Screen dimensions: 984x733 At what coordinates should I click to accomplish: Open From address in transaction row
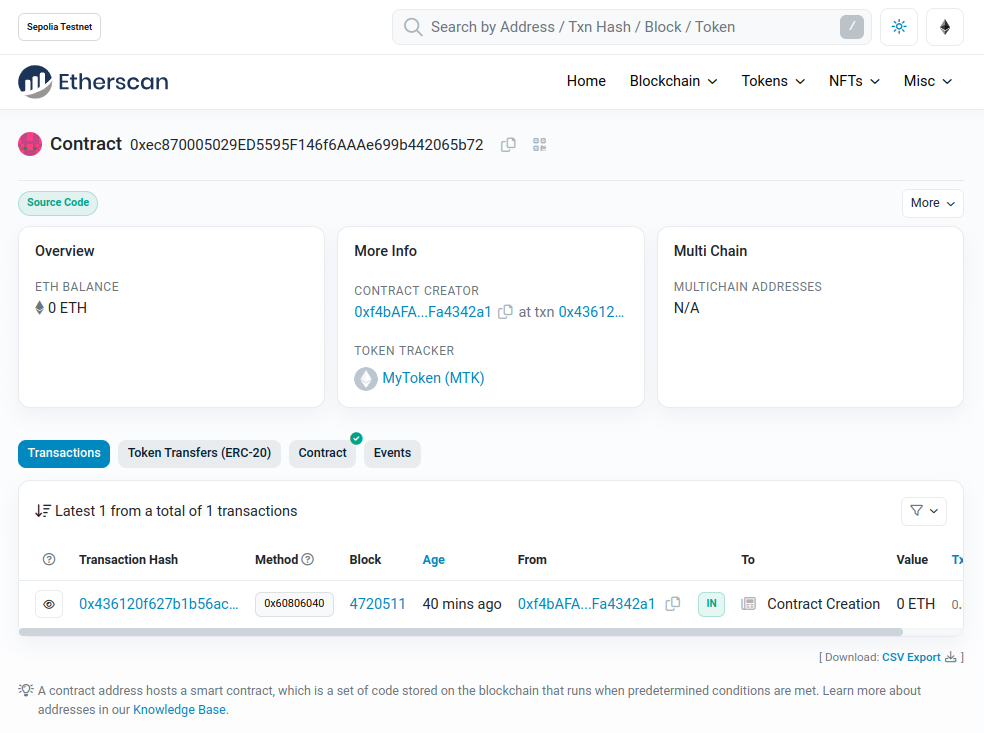[x=586, y=604]
